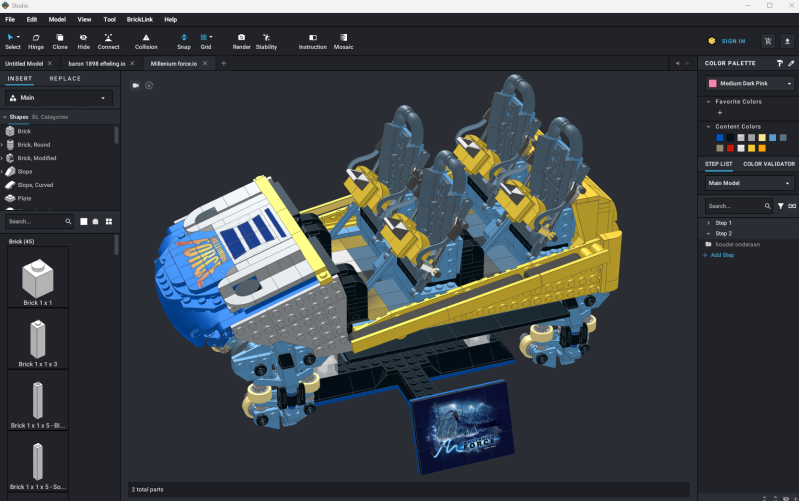
Task: Launch the Mosaic tool
Action: click(343, 41)
